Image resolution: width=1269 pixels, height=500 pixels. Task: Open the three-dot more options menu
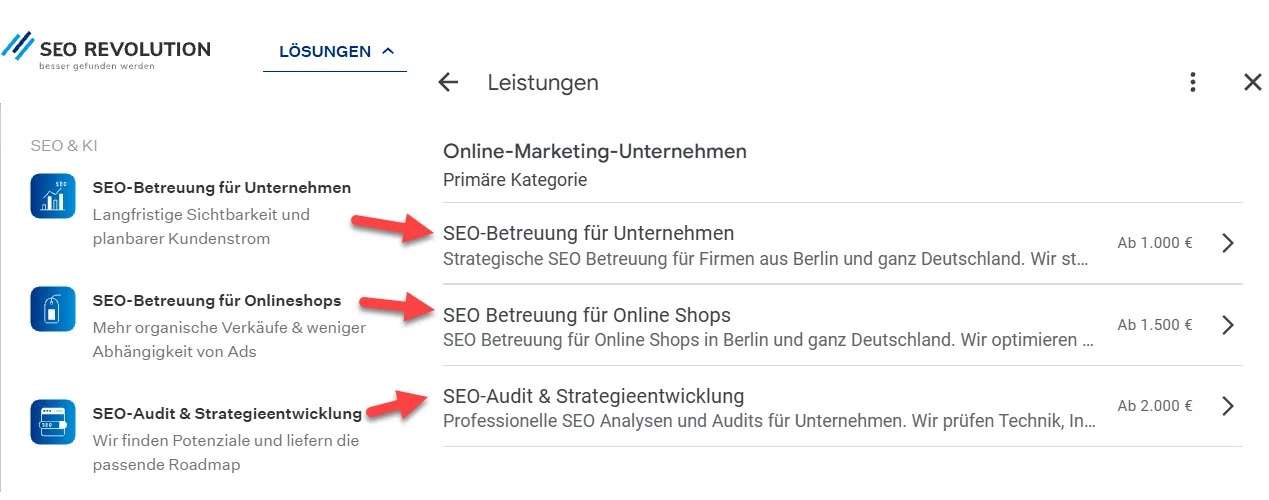pos(1192,83)
